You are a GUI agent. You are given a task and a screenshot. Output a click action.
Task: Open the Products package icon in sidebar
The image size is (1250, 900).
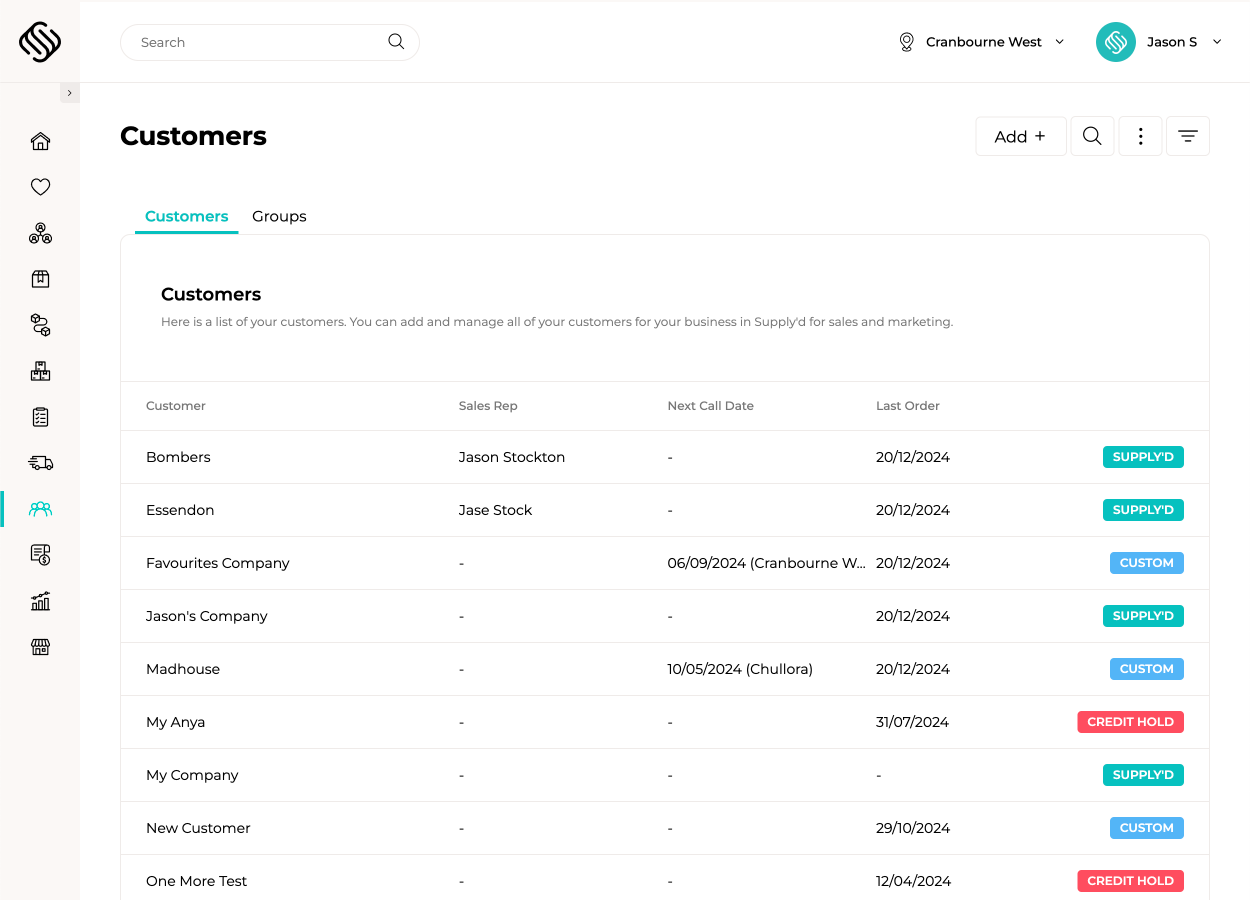[x=40, y=278]
